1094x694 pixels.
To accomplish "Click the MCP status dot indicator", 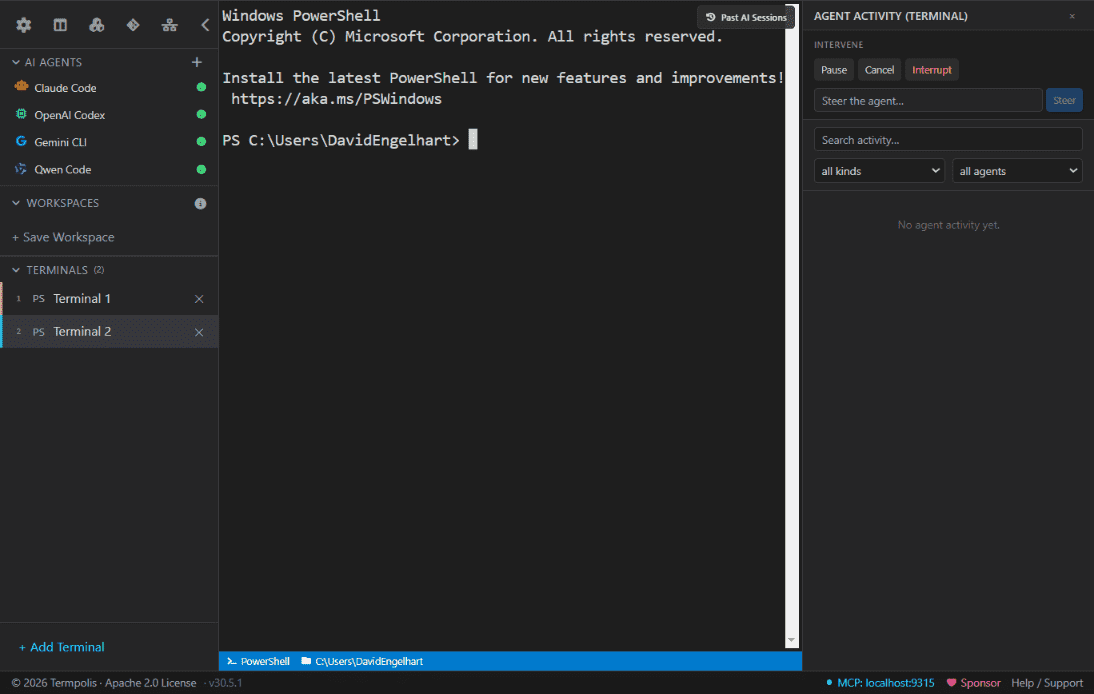I will (829, 683).
